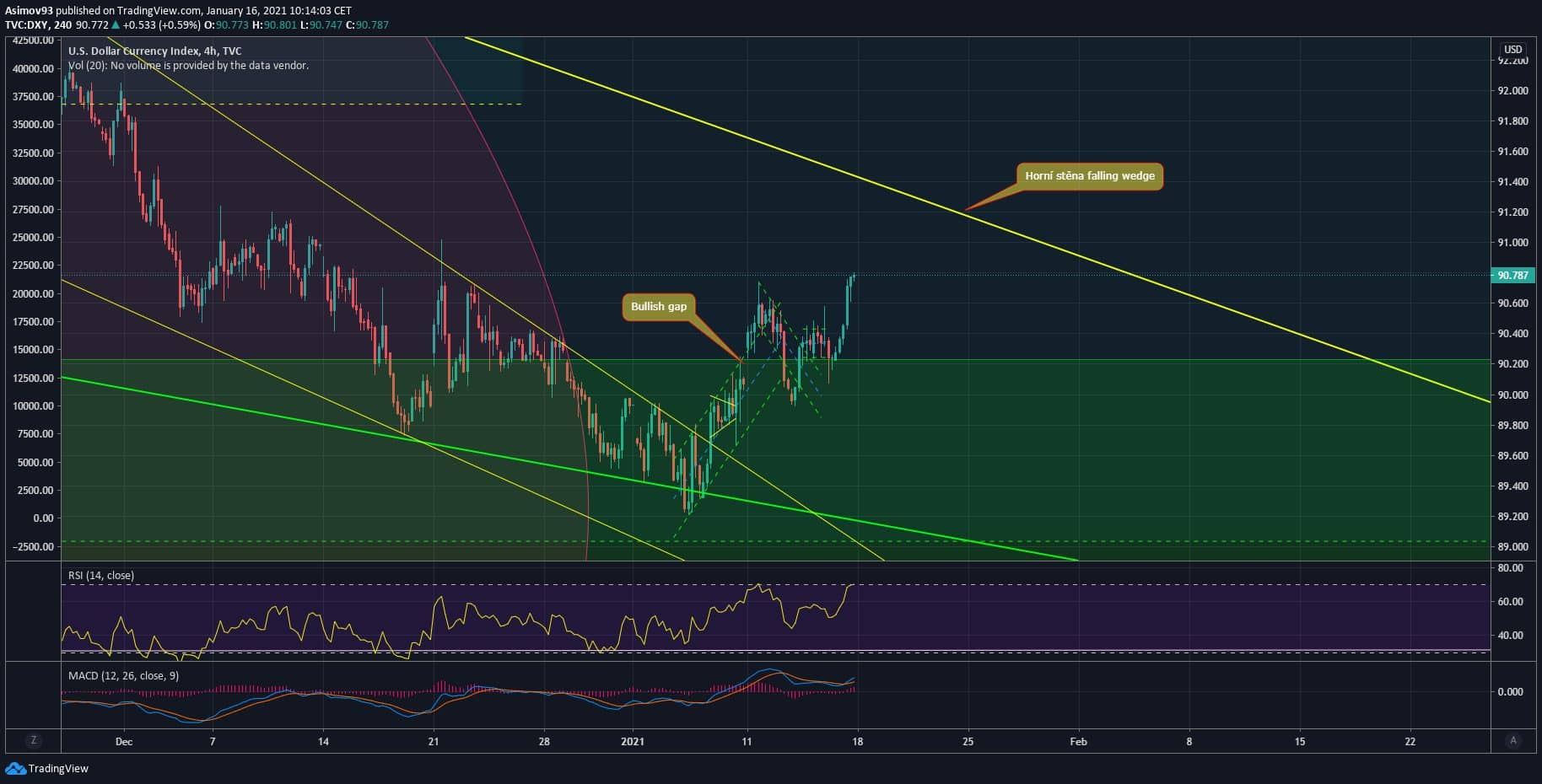Click the 'Dec' date axis label
Image resolution: width=1542 pixels, height=784 pixels.
click(124, 742)
